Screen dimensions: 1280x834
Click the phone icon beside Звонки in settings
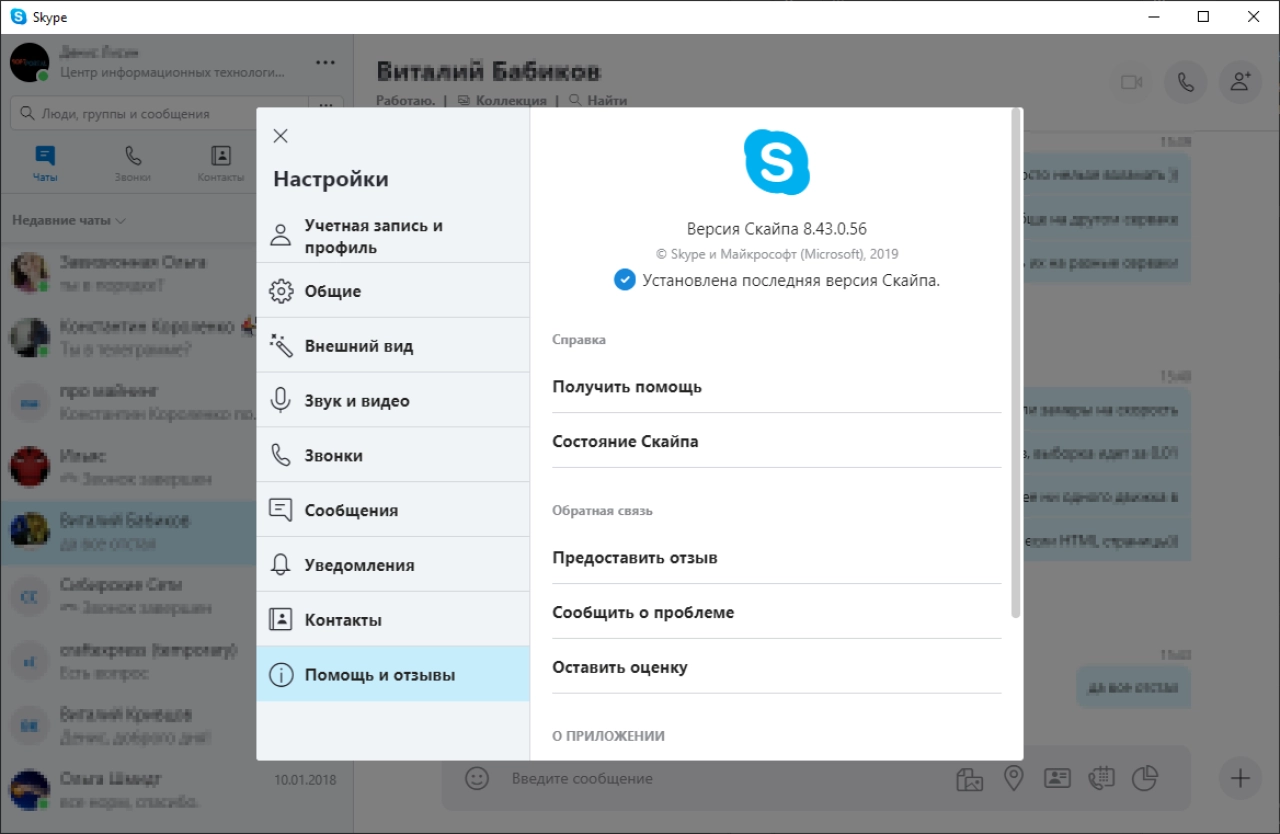coord(281,455)
